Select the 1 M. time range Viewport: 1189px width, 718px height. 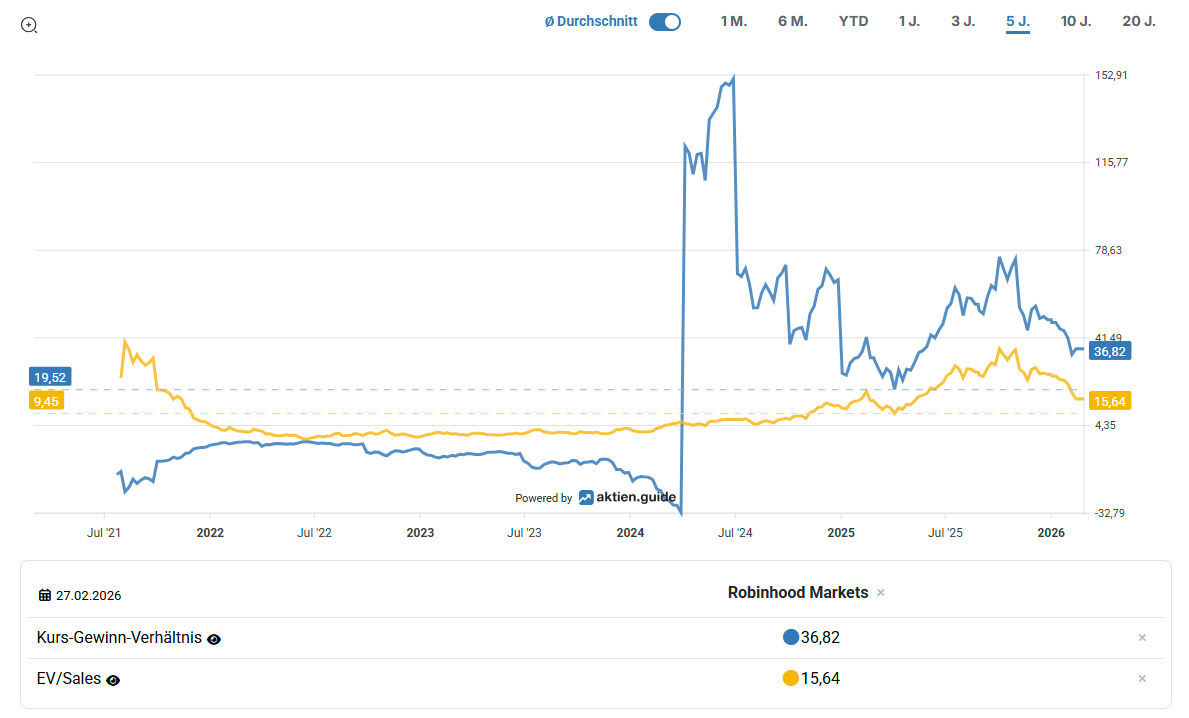(x=733, y=22)
